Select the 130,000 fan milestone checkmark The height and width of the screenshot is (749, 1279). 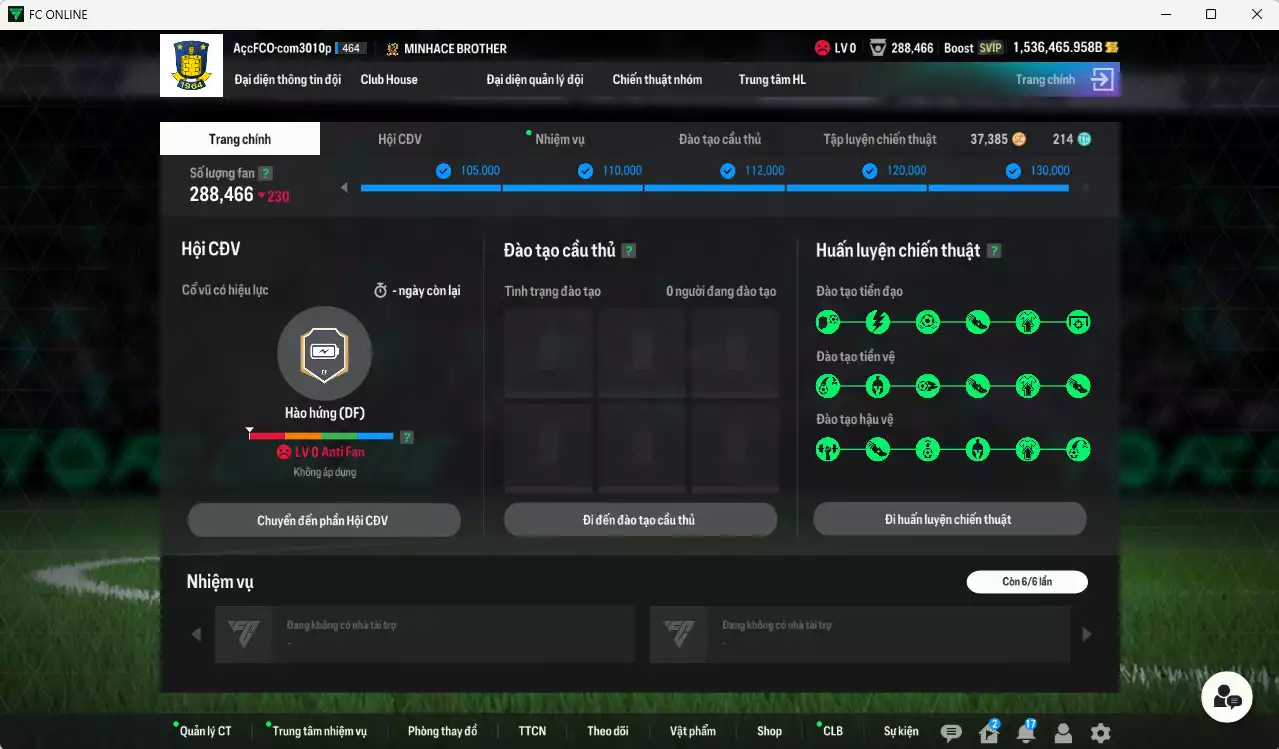pos(1013,171)
